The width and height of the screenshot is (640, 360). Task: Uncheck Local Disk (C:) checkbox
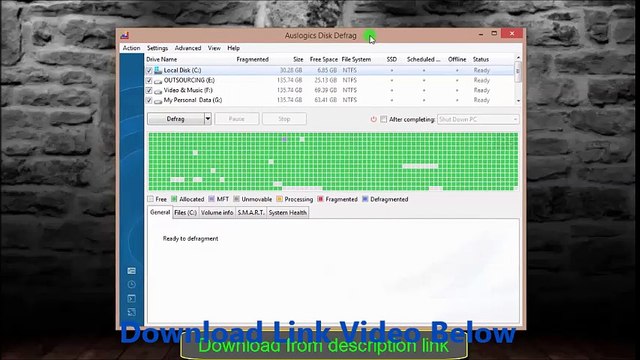149,71
